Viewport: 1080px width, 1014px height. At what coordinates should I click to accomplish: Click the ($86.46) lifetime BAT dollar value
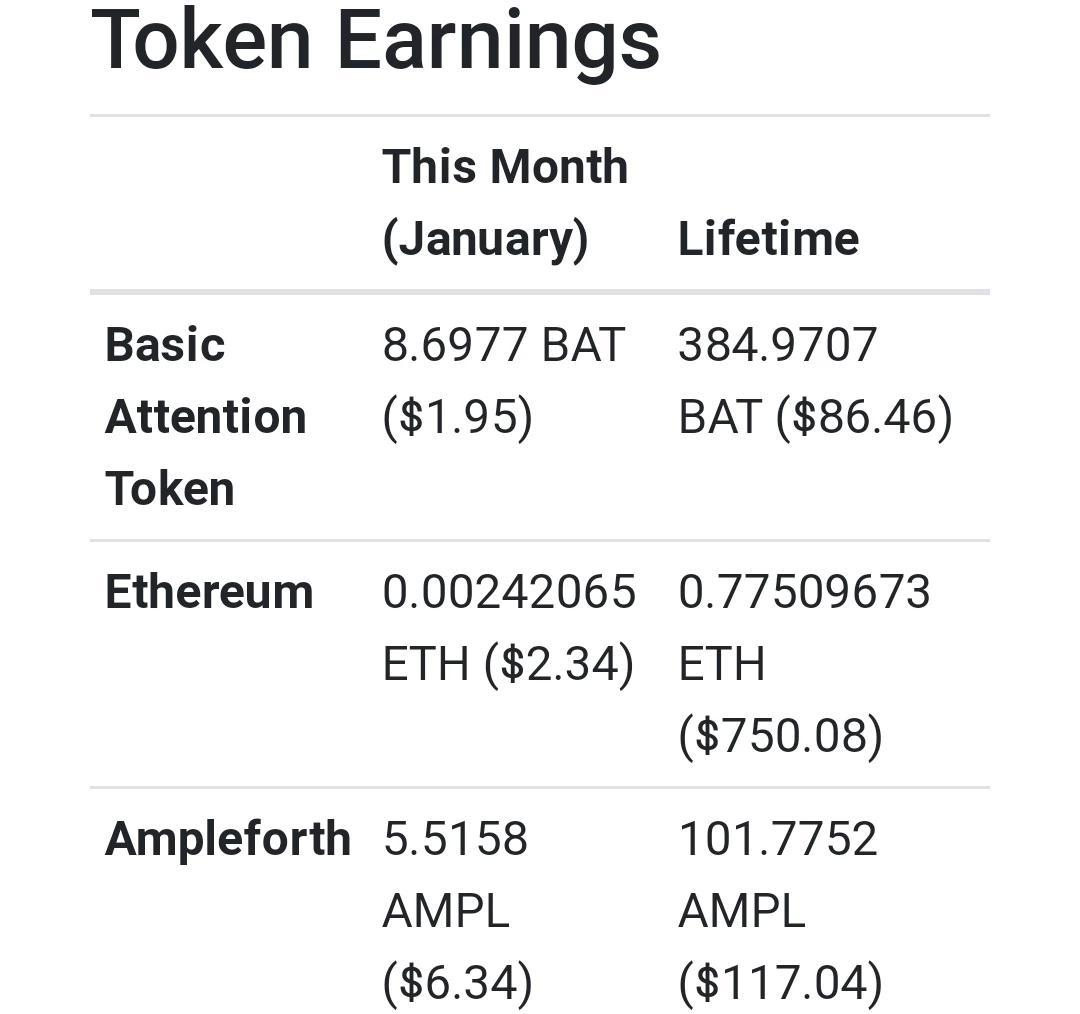click(x=864, y=417)
